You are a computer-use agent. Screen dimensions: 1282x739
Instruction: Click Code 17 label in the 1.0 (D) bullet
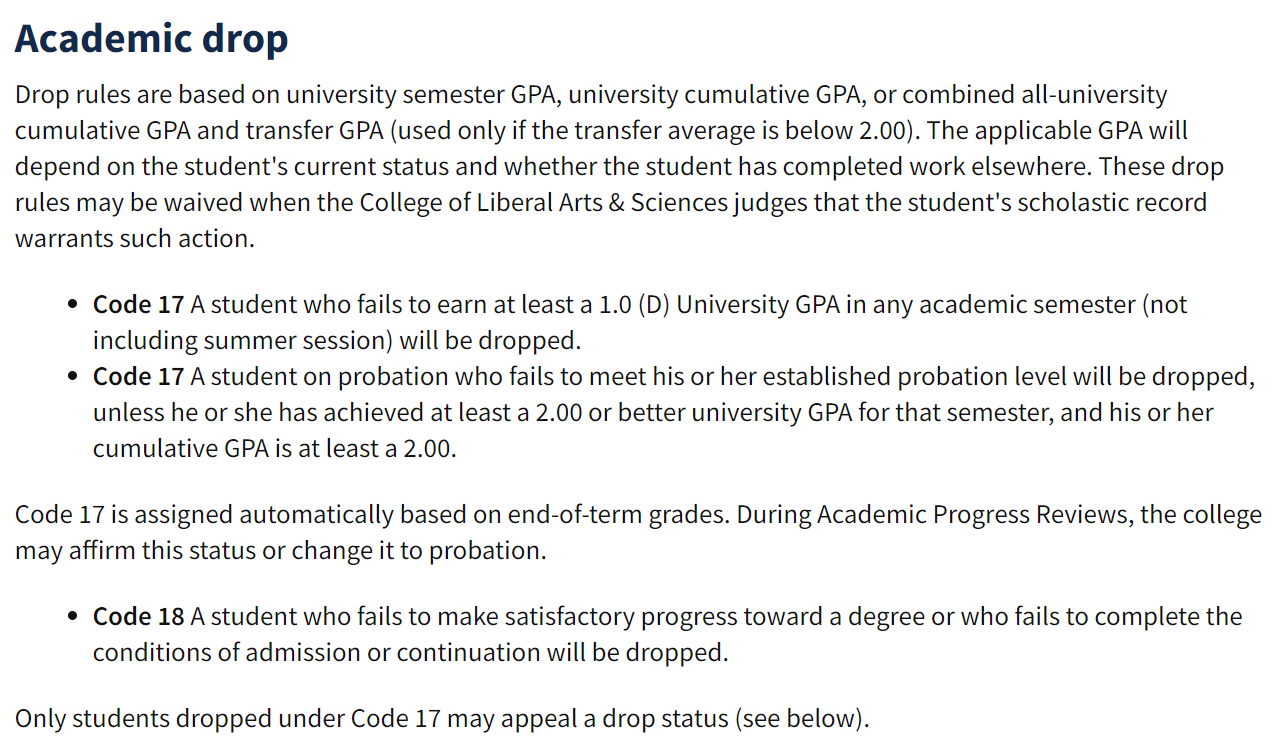tap(138, 305)
